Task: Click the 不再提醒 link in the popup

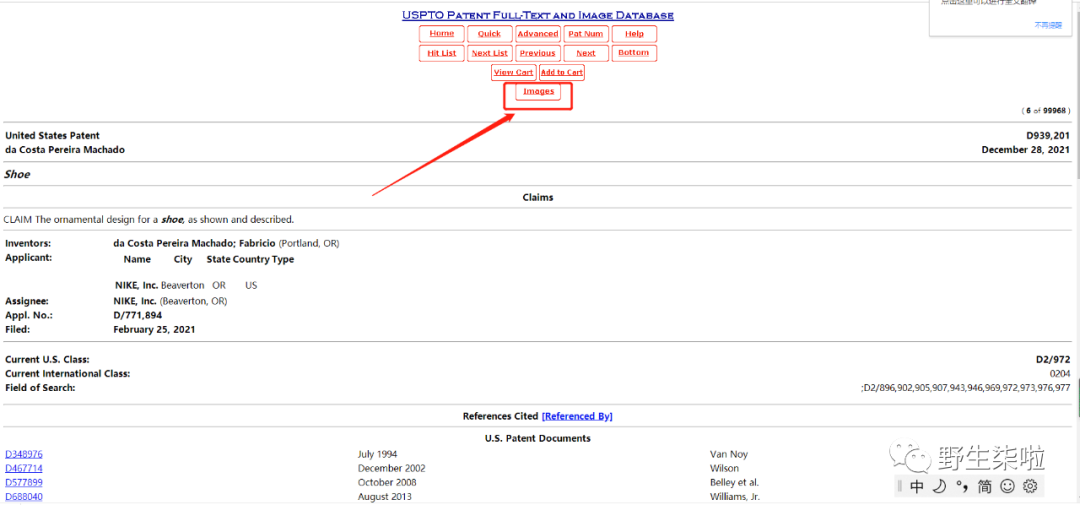Action: (x=1048, y=25)
